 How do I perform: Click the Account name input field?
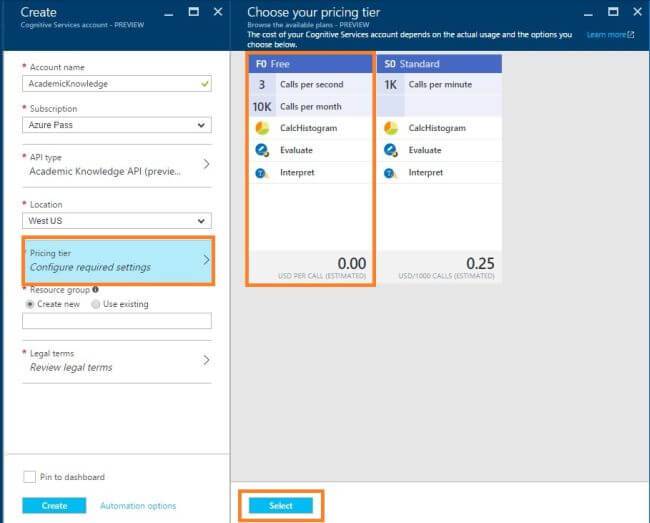[x=117, y=84]
